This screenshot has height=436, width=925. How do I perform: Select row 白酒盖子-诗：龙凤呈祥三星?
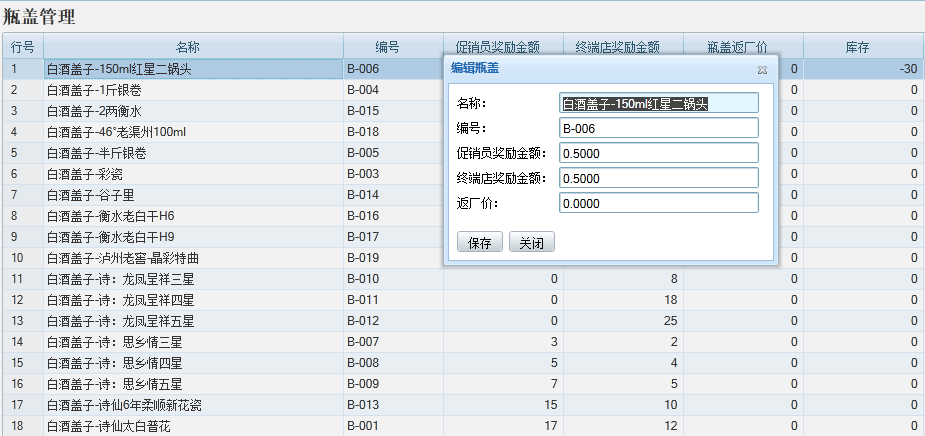pyautogui.click(x=193, y=279)
